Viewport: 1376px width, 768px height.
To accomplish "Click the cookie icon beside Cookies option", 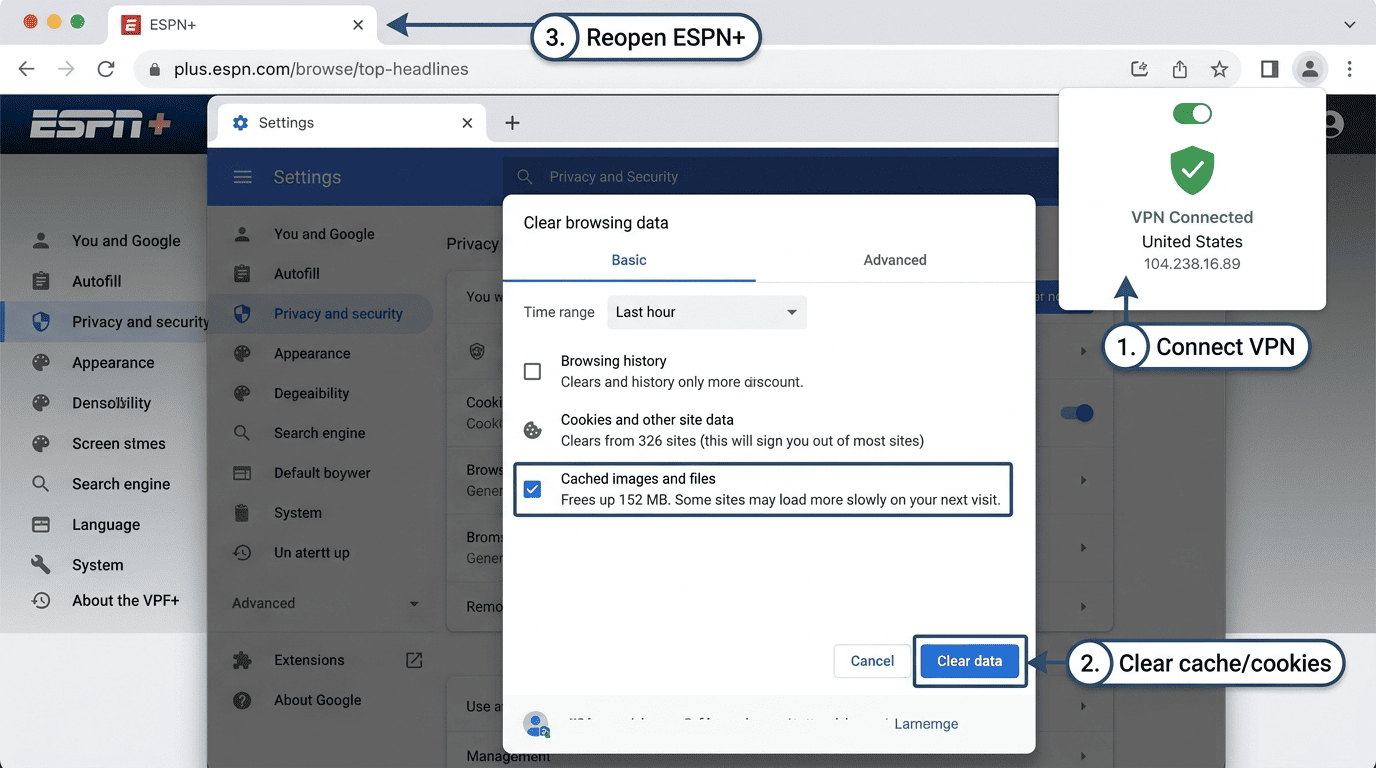I will (x=533, y=430).
